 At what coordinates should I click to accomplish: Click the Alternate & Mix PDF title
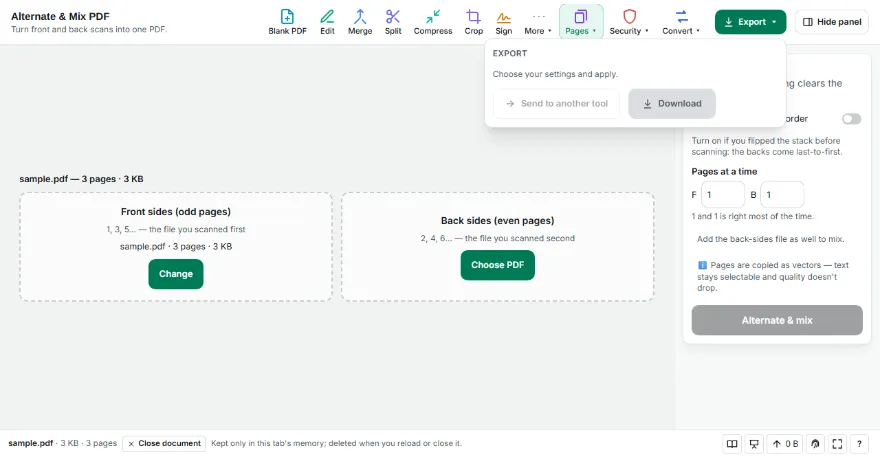coord(60,16)
